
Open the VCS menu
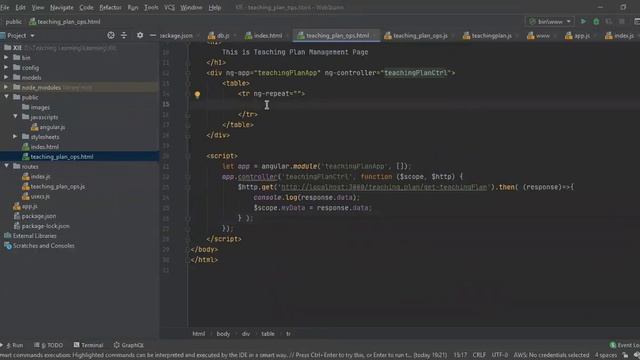point(169,7)
